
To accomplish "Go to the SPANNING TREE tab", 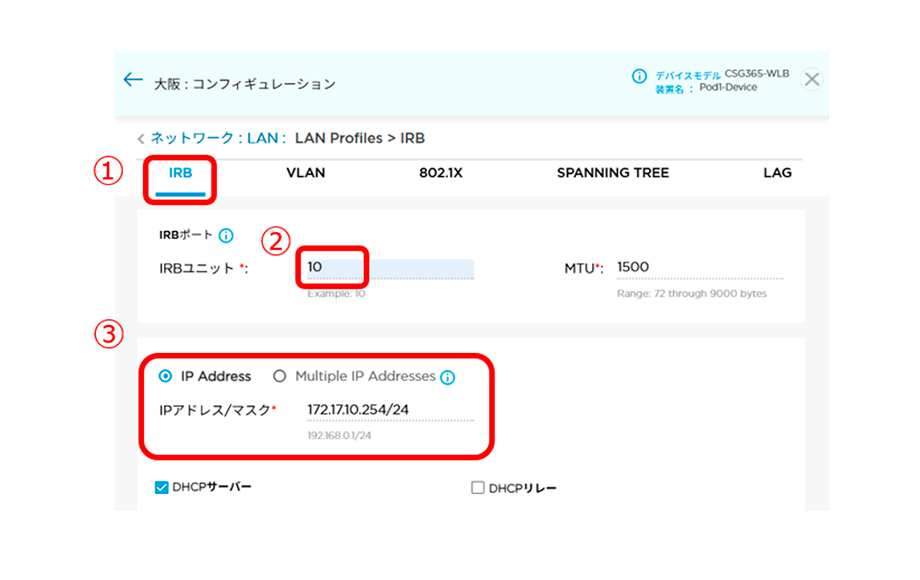I will click(x=612, y=173).
